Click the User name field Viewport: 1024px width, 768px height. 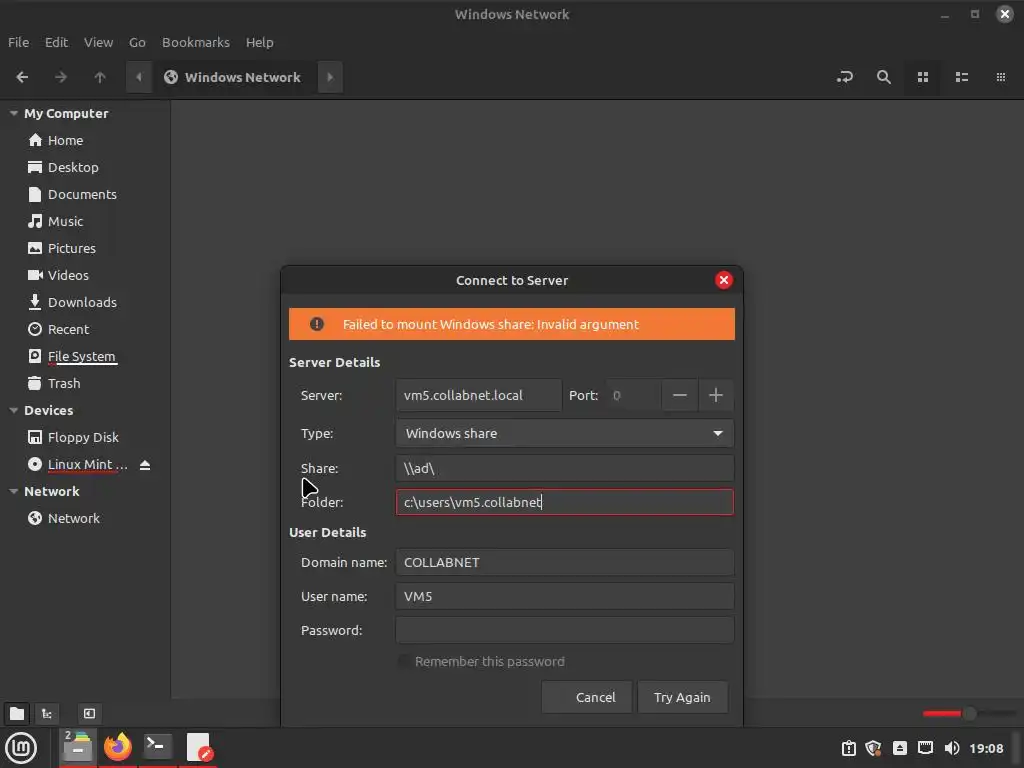click(x=564, y=596)
